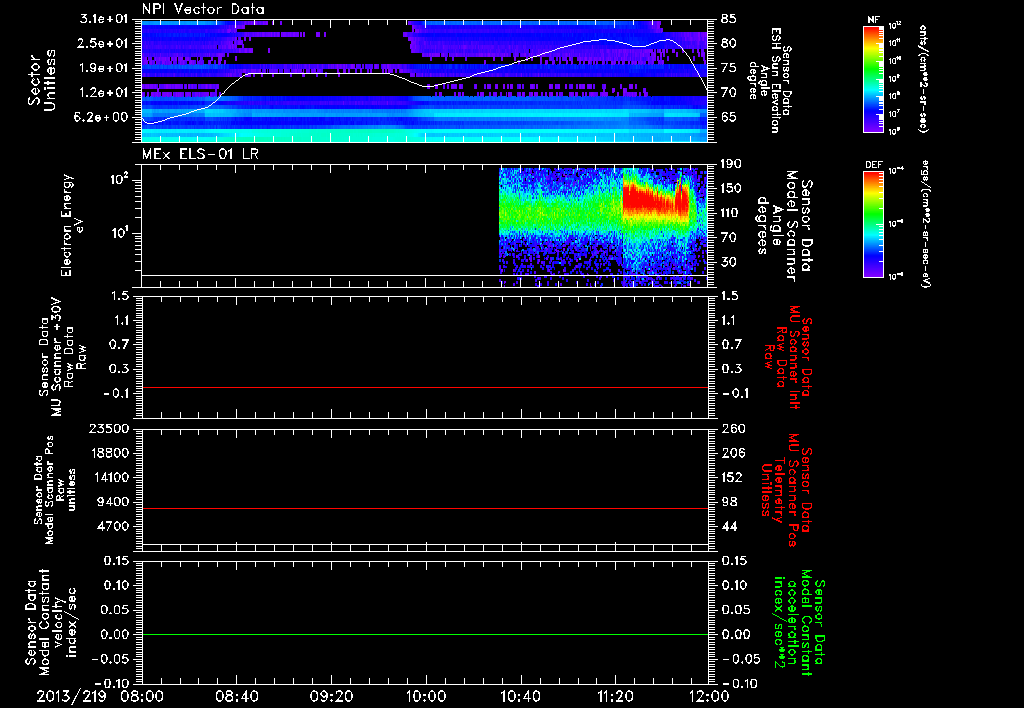
Task: Click the red 'MU Scanner Pos Telemetry' label
Action: click(788, 490)
